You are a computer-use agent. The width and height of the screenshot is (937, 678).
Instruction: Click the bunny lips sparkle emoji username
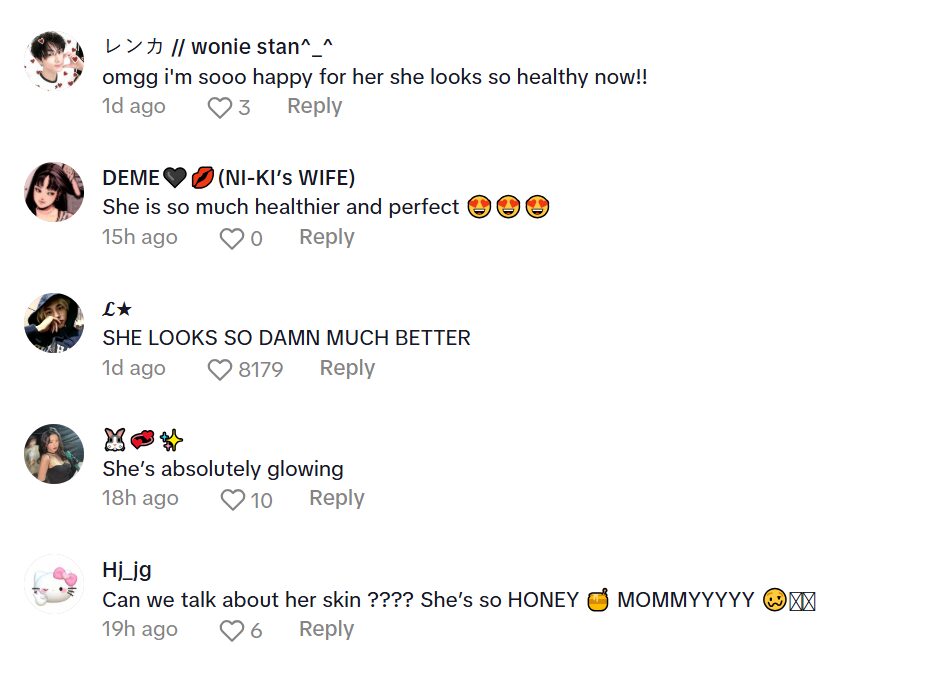143,440
